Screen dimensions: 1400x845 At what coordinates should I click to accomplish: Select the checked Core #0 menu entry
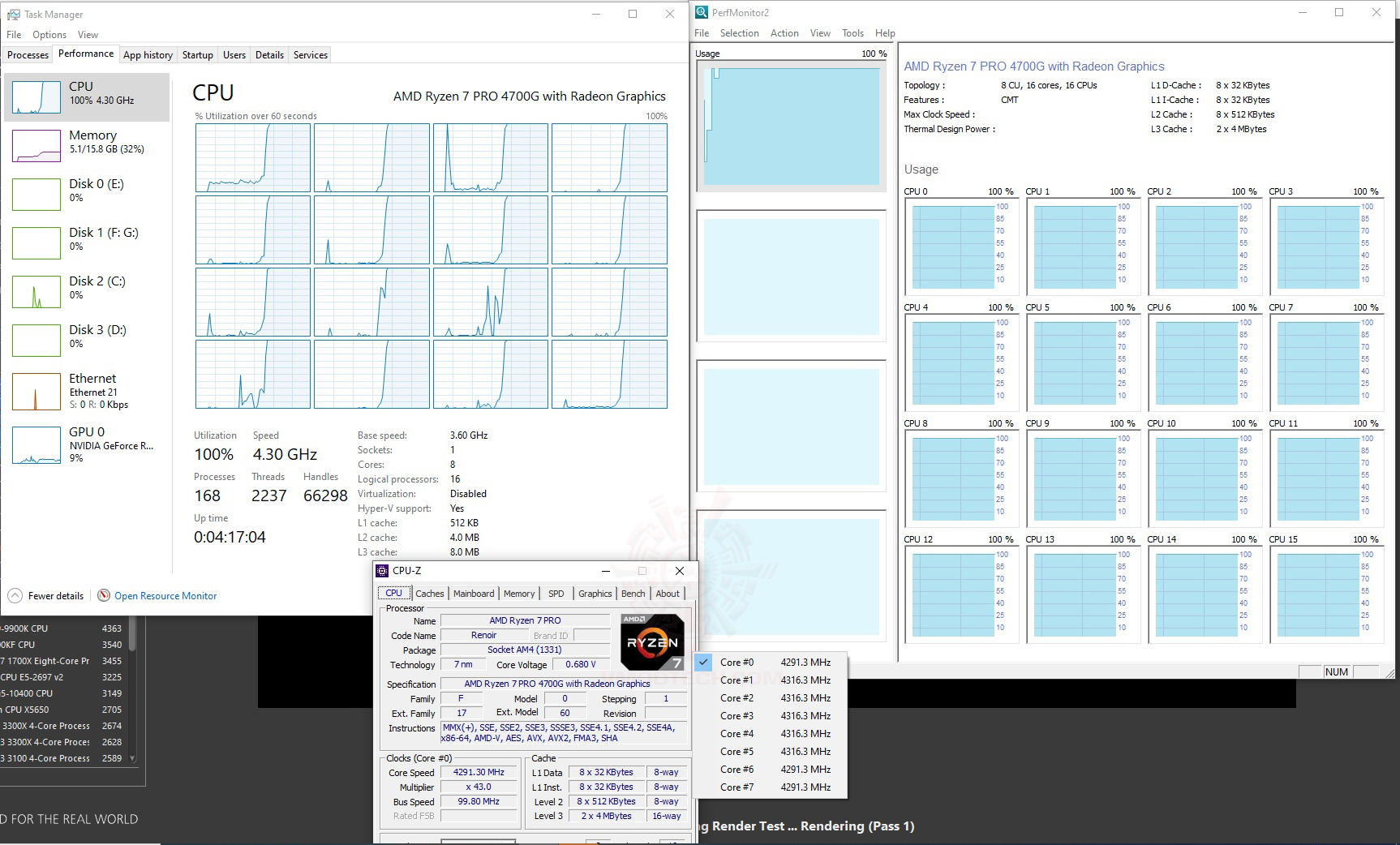(771, 663)
